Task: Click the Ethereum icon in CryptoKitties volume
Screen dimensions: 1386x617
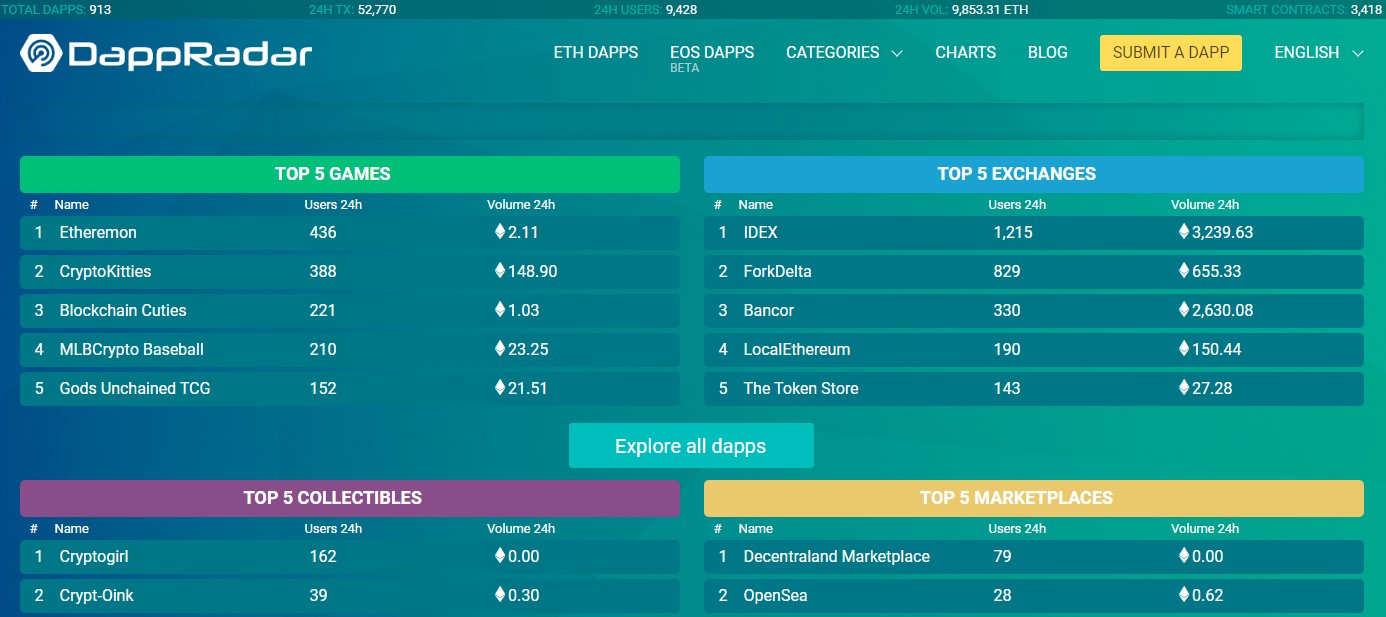Action: 500,271
